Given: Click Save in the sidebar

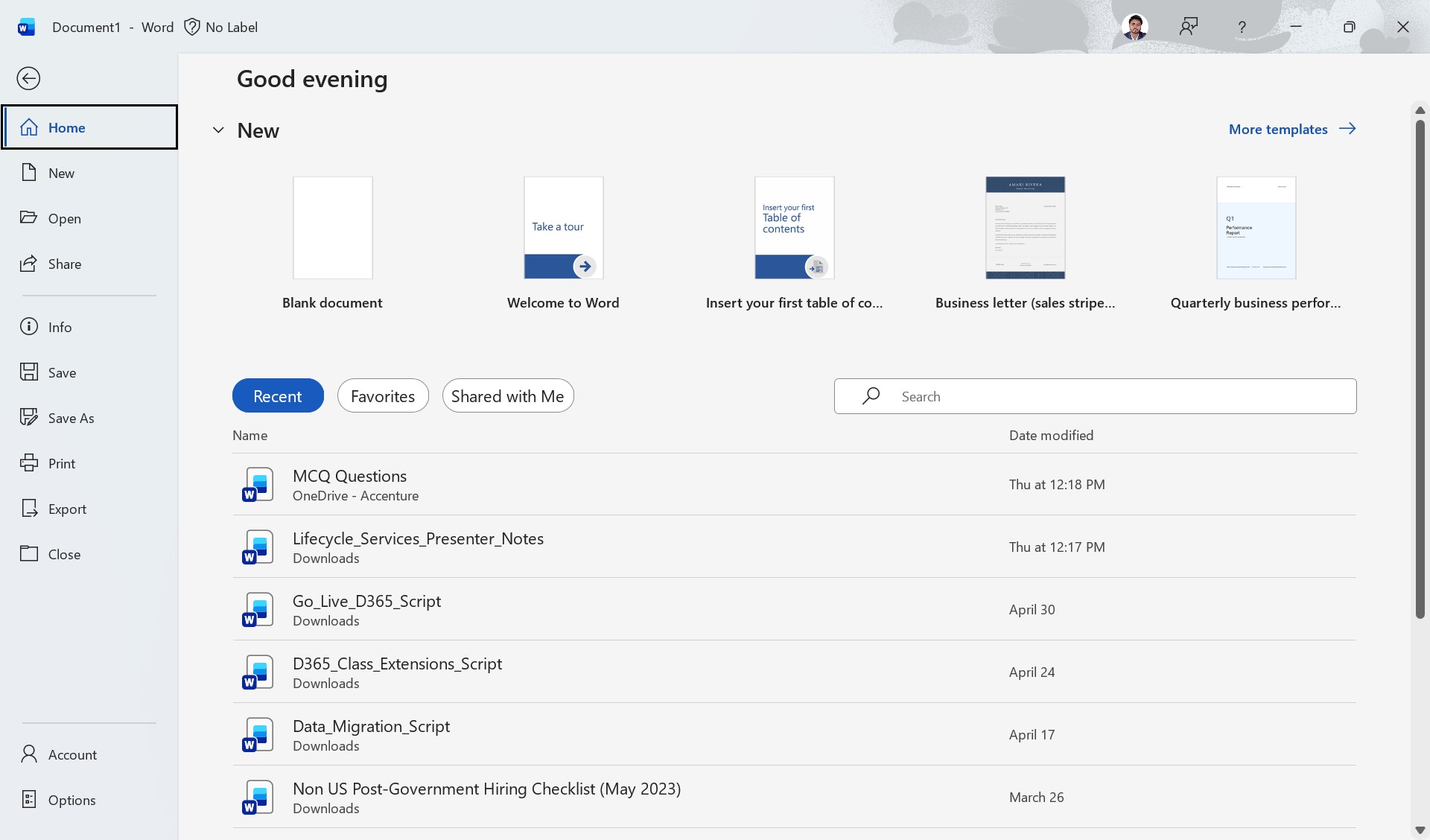Looking at the screenshot, I should (89, 372).
